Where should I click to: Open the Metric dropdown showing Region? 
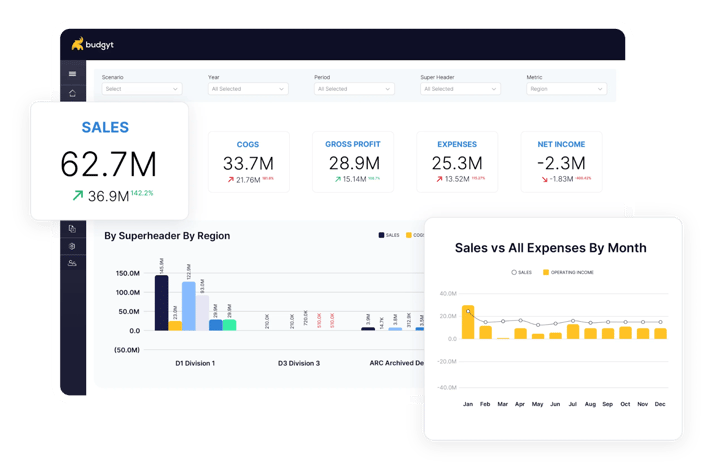(x=566, y=88)
